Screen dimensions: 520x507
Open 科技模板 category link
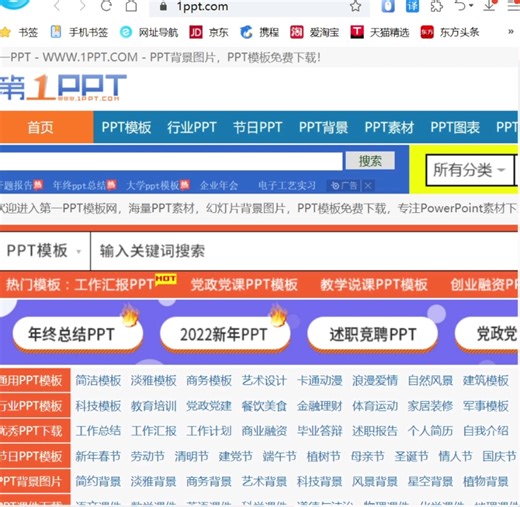(x=98, y=406)
